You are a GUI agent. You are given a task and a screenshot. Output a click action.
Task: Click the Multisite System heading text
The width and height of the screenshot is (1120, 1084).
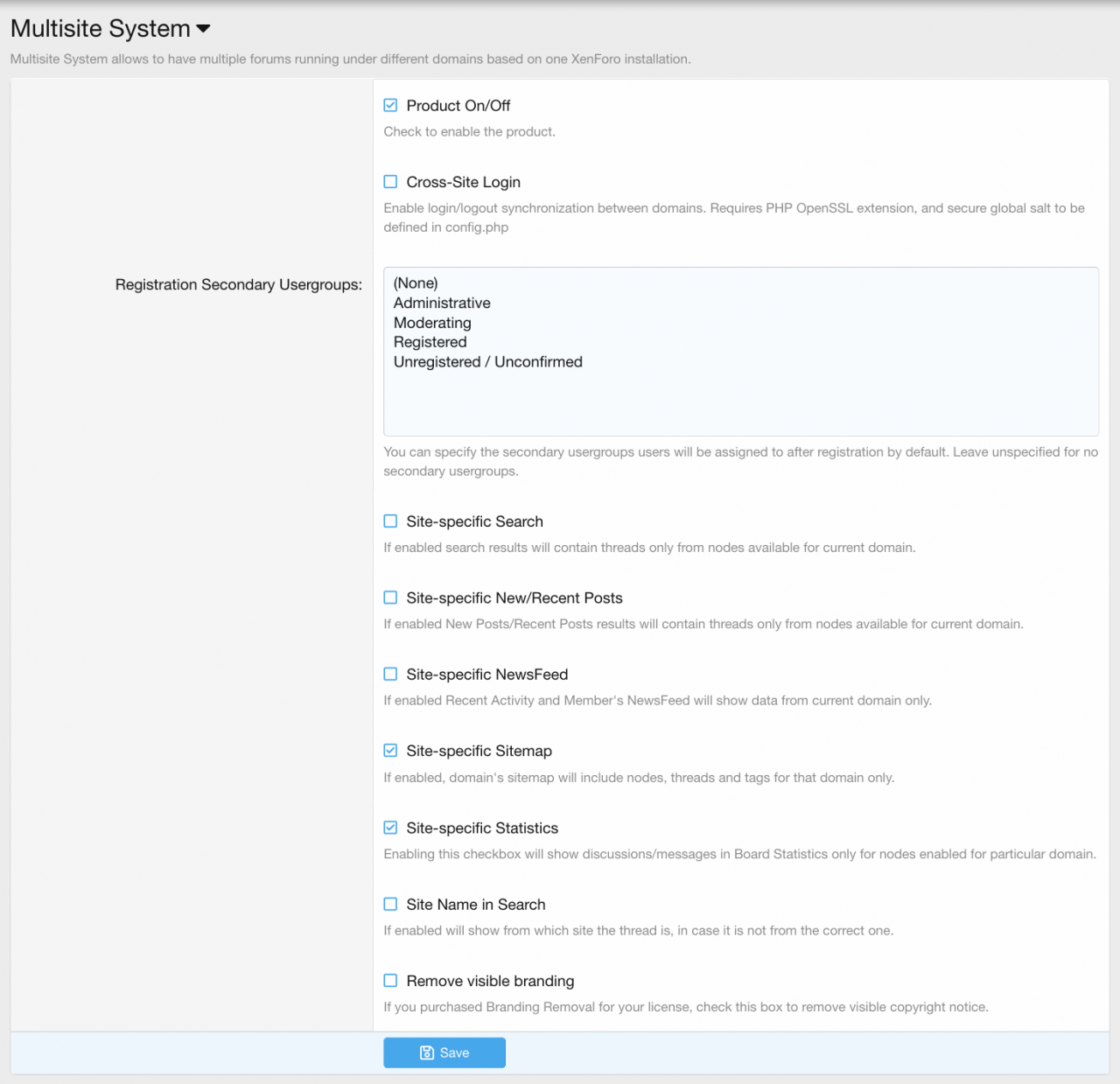tap(100, 29)
